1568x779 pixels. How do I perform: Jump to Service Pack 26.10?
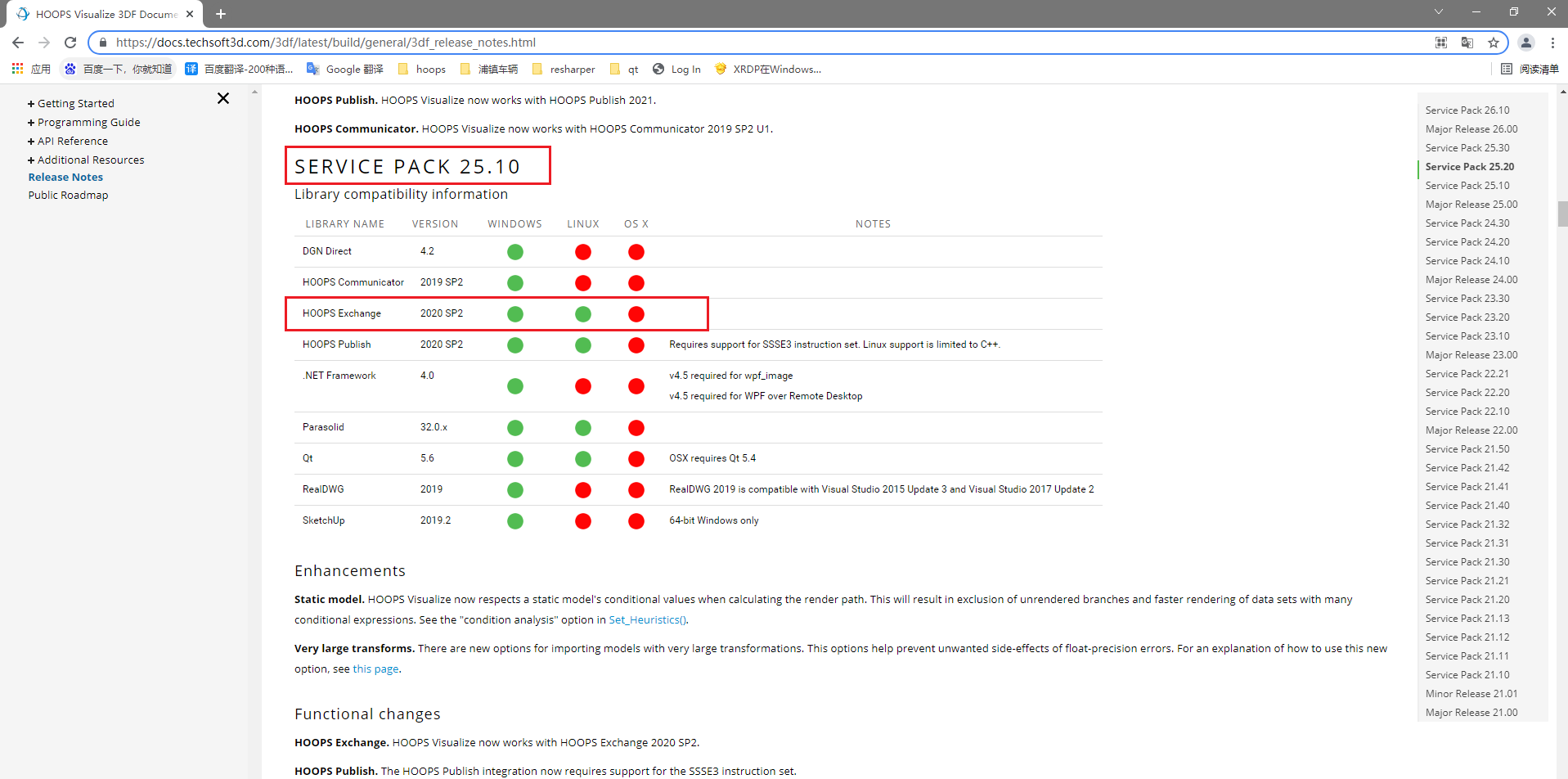pyautogui.click(x=1467, y=110)
